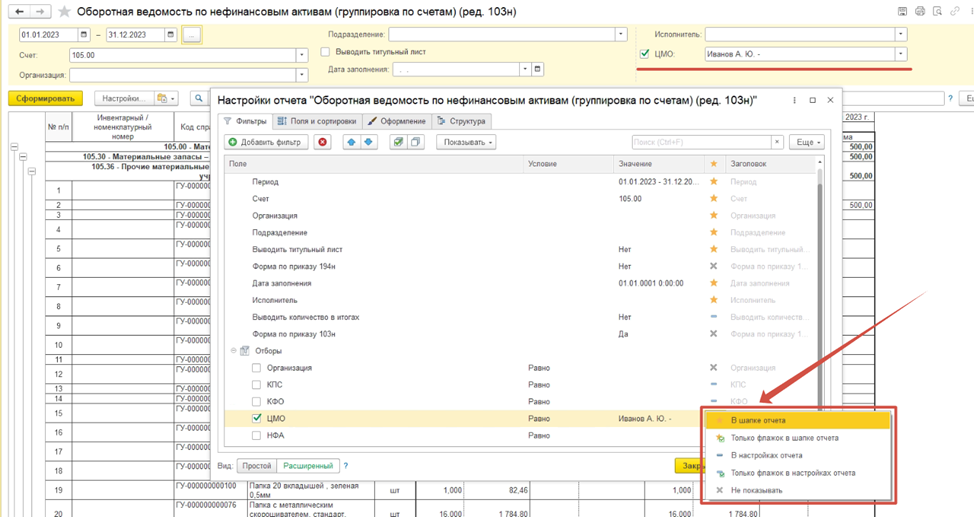Uncheck ЦМО checkbox in report header

pos(644,54)
